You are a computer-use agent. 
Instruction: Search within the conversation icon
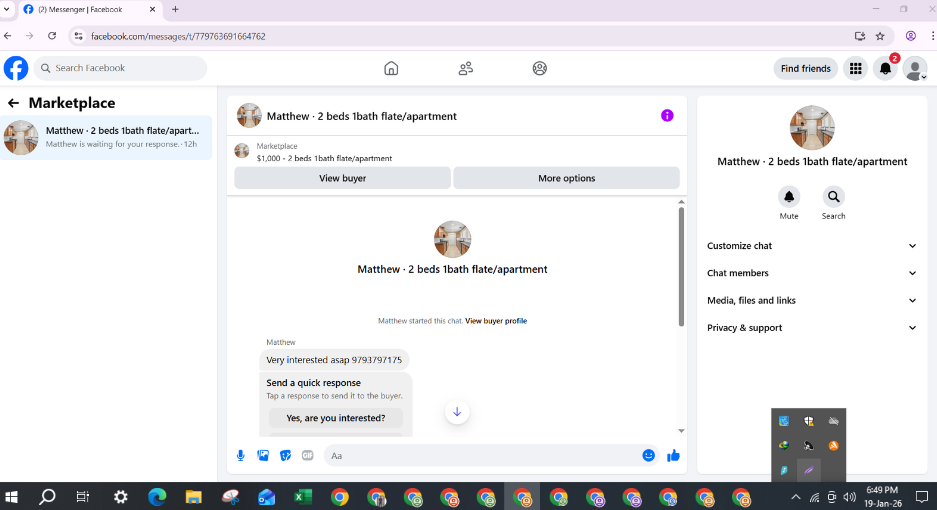[834, 197]
